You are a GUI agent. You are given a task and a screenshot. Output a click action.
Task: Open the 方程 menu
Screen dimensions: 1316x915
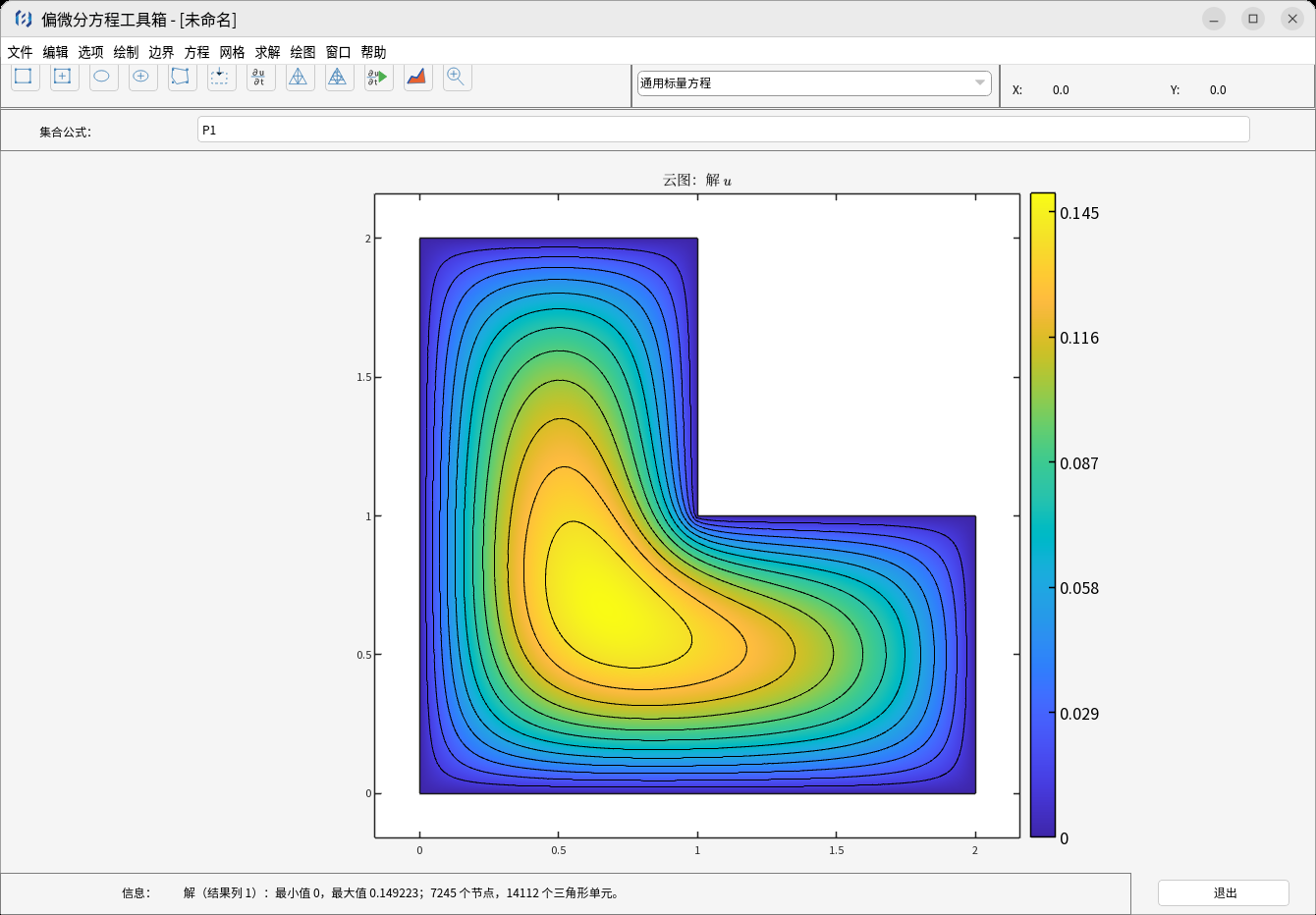(x=196, y=52)
